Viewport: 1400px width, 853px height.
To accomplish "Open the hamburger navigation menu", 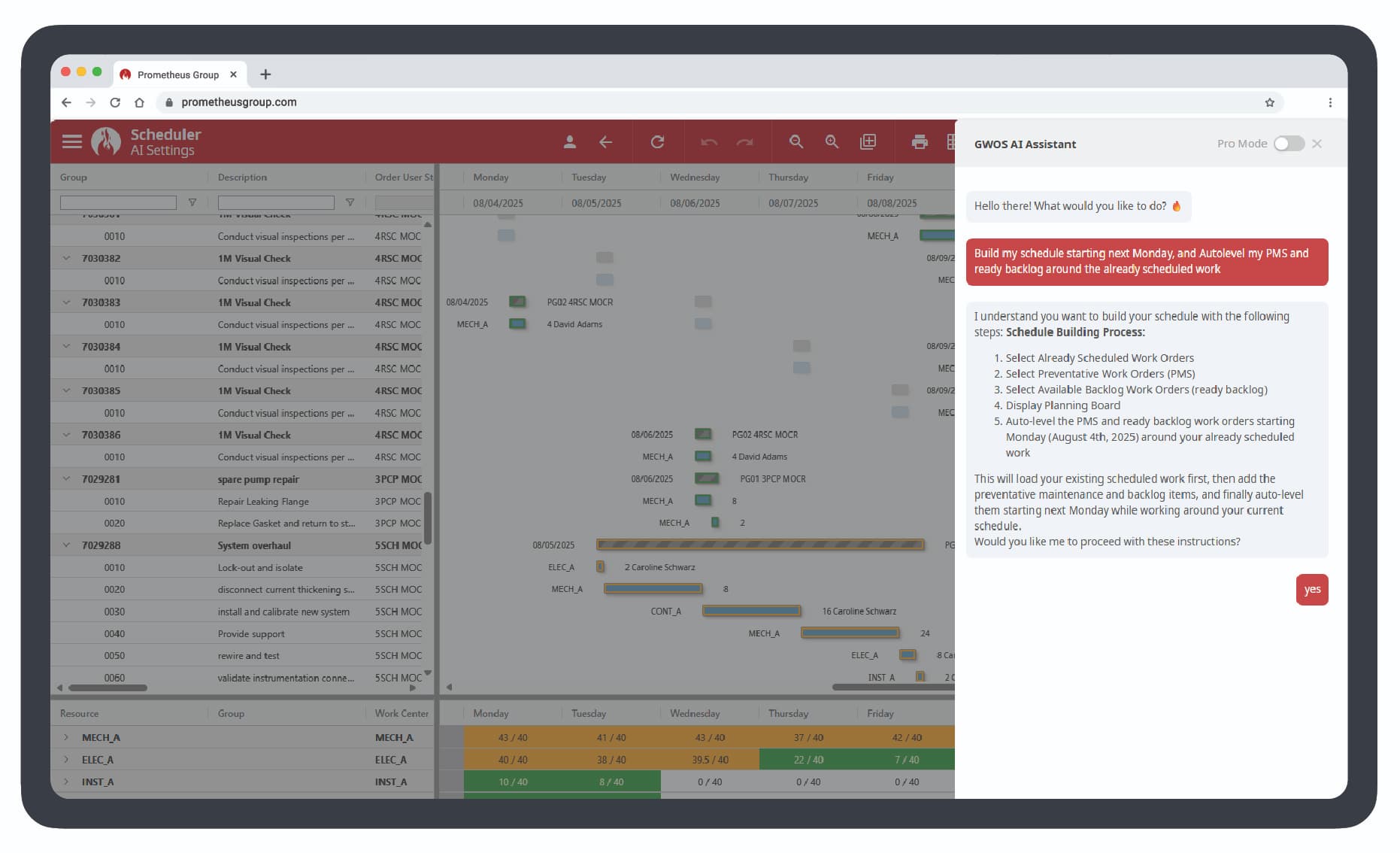I will [71, 141].
